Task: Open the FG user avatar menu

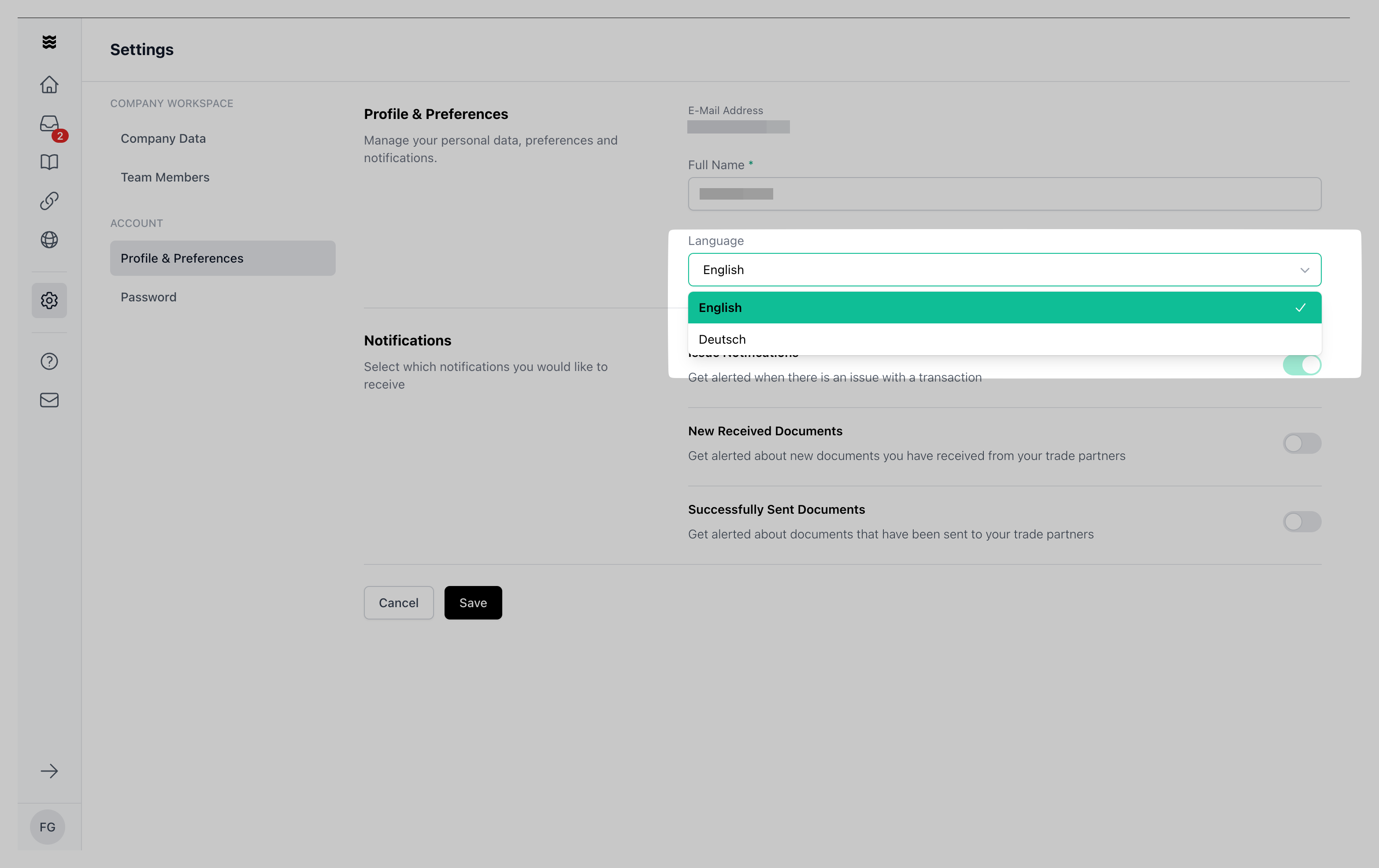Action: tap(48, 827)
